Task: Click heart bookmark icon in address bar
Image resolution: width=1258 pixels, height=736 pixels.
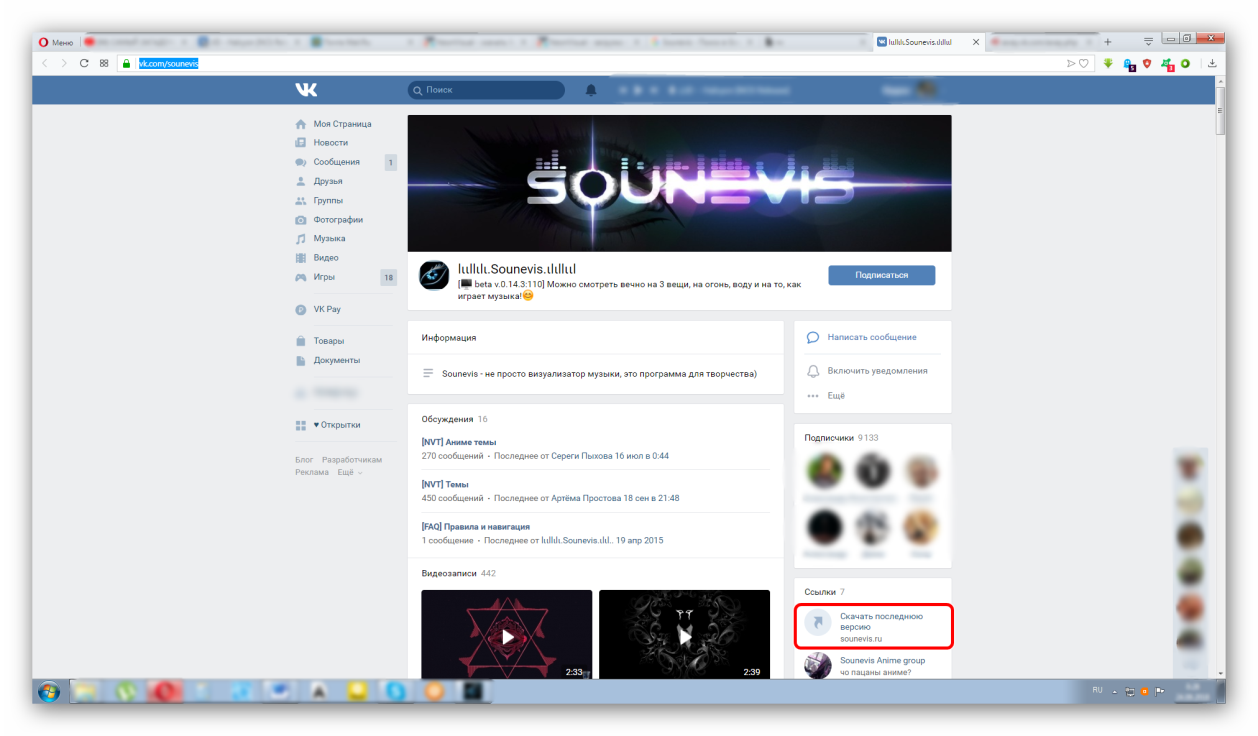Action: (x=1083, y=63)
